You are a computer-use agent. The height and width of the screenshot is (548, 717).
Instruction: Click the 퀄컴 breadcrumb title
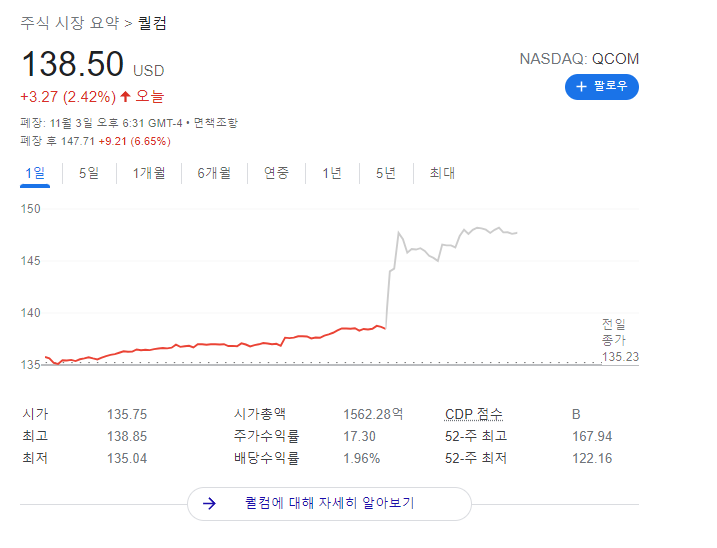pos(152,23)
